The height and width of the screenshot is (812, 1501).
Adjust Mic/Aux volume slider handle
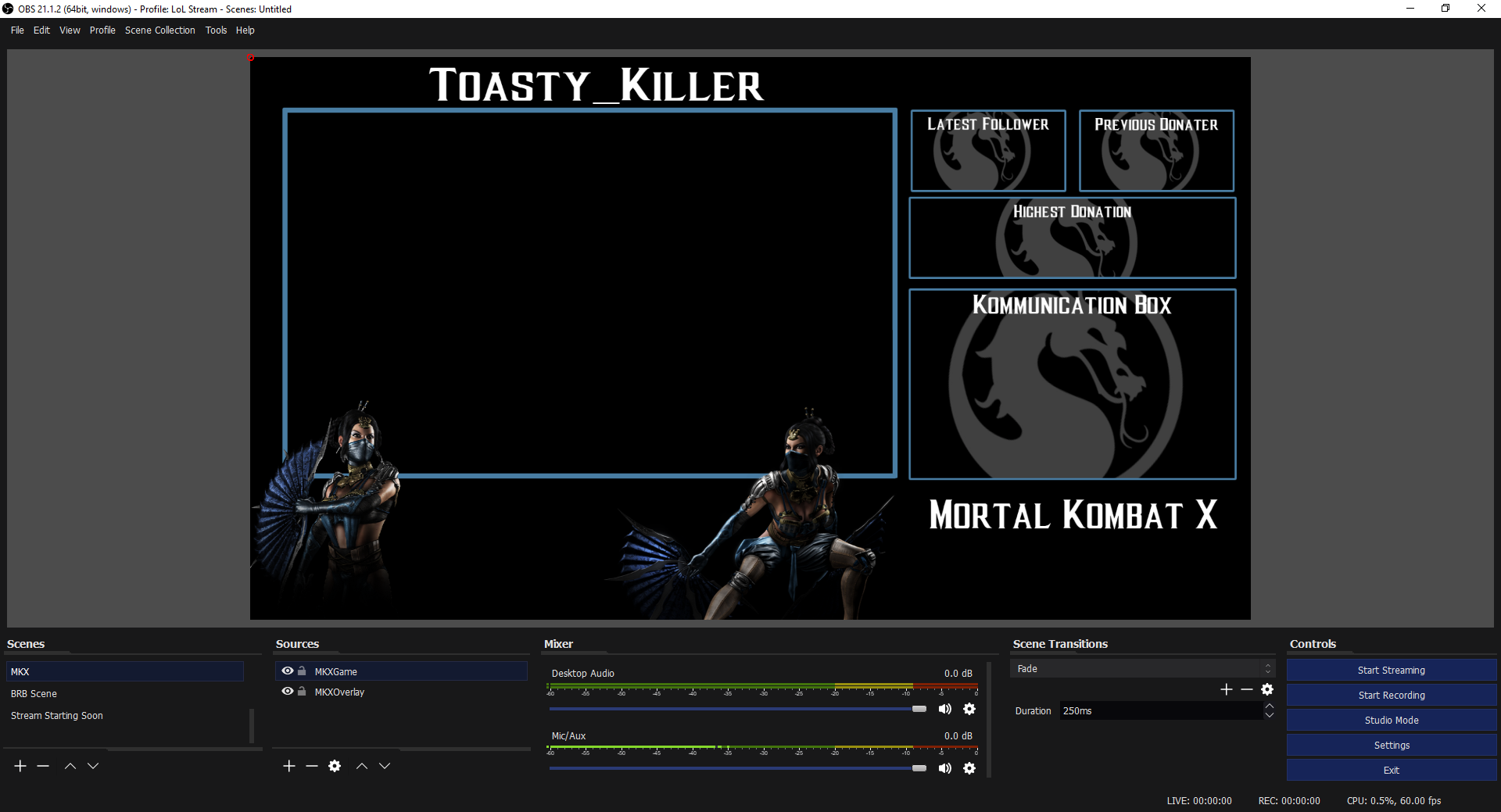click(919, 768)
